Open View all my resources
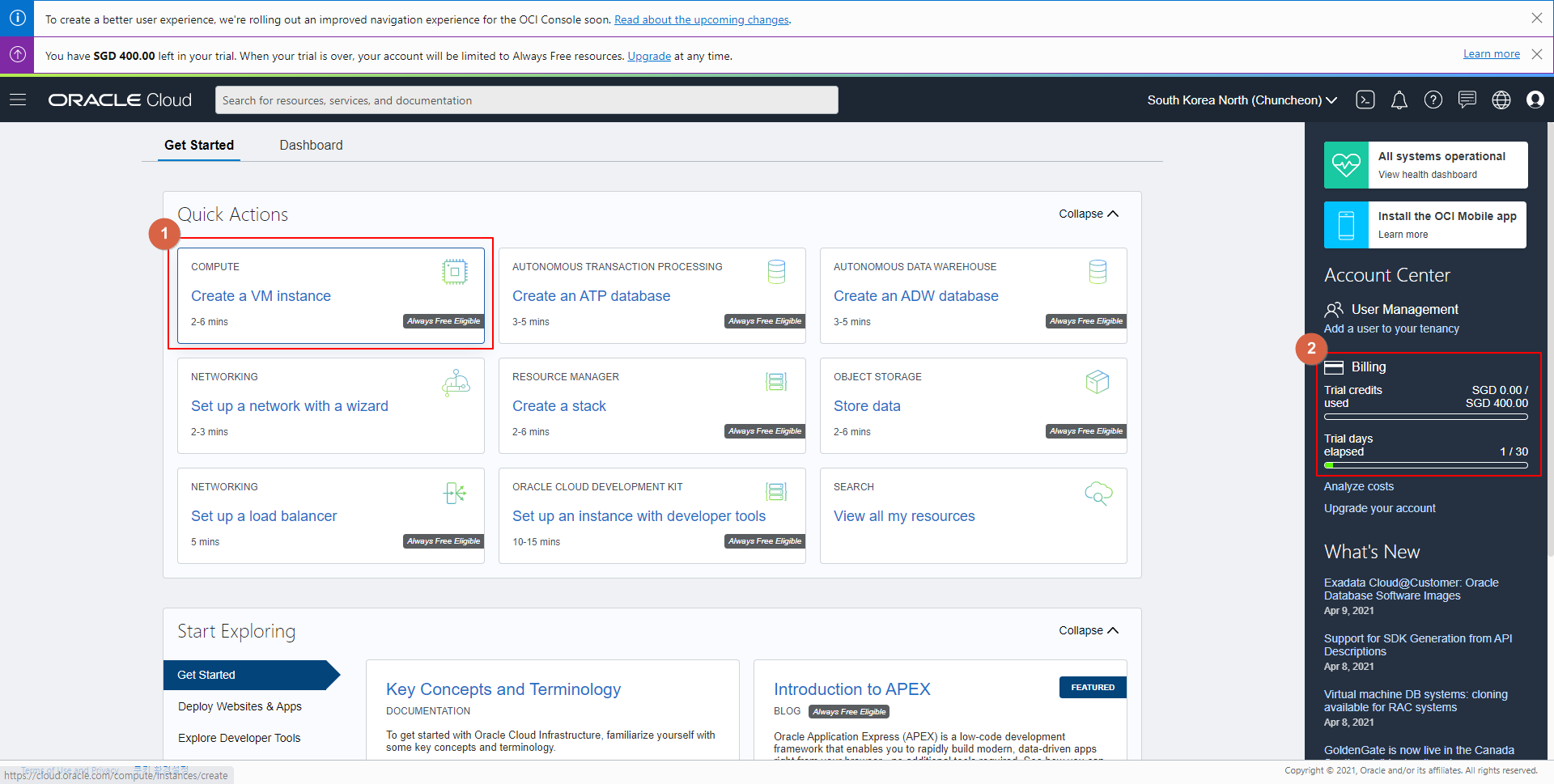Viewport: 1554px width, 784px height. click(x=904, y=516)
